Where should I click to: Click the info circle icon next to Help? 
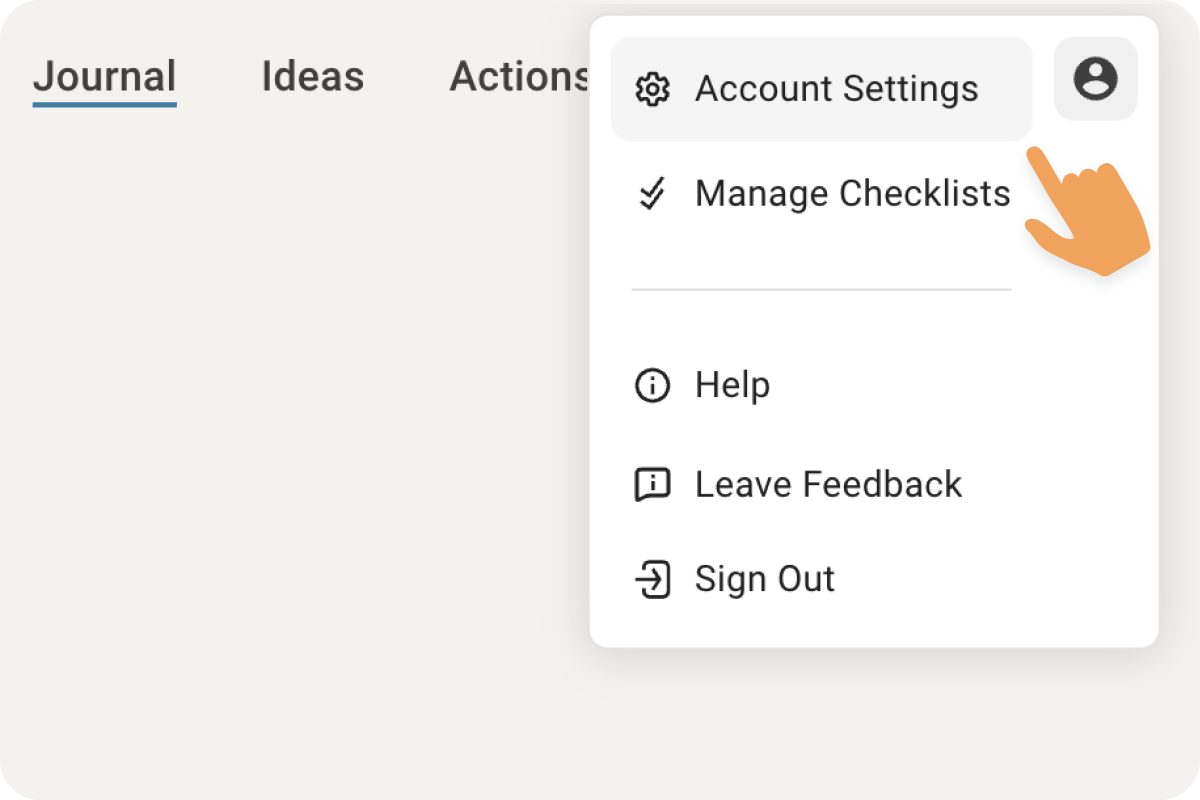click(652, 385)
